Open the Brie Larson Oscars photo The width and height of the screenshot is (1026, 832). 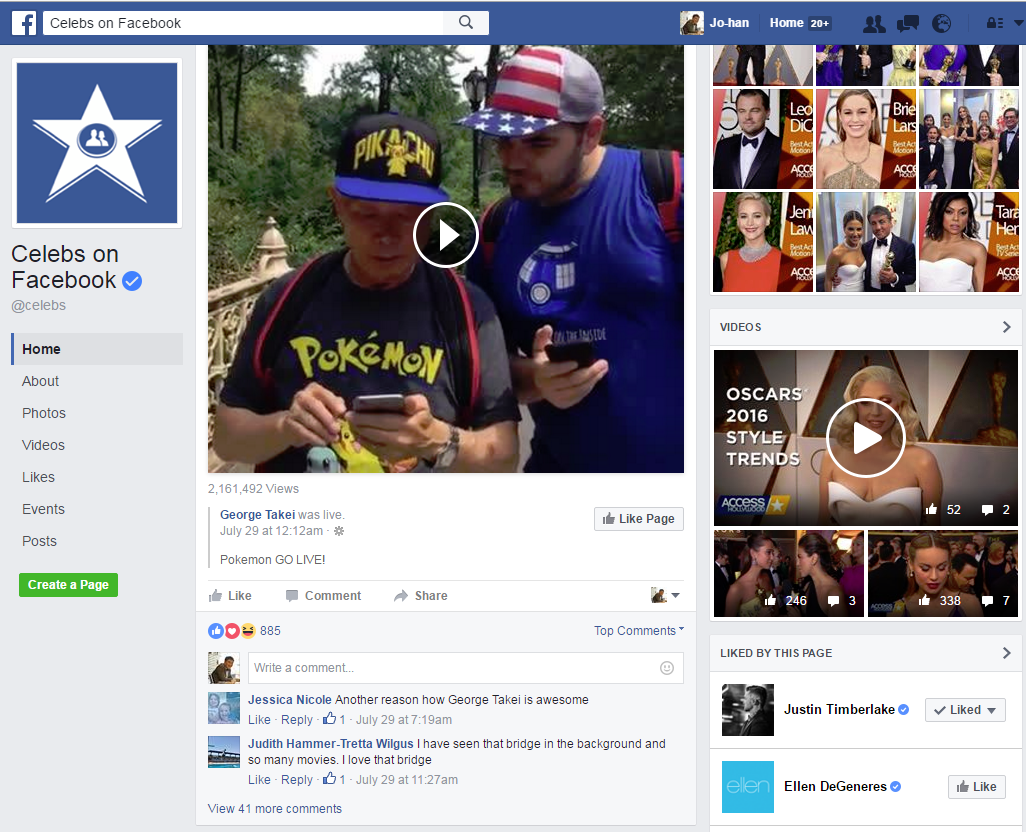click(866, 139)
